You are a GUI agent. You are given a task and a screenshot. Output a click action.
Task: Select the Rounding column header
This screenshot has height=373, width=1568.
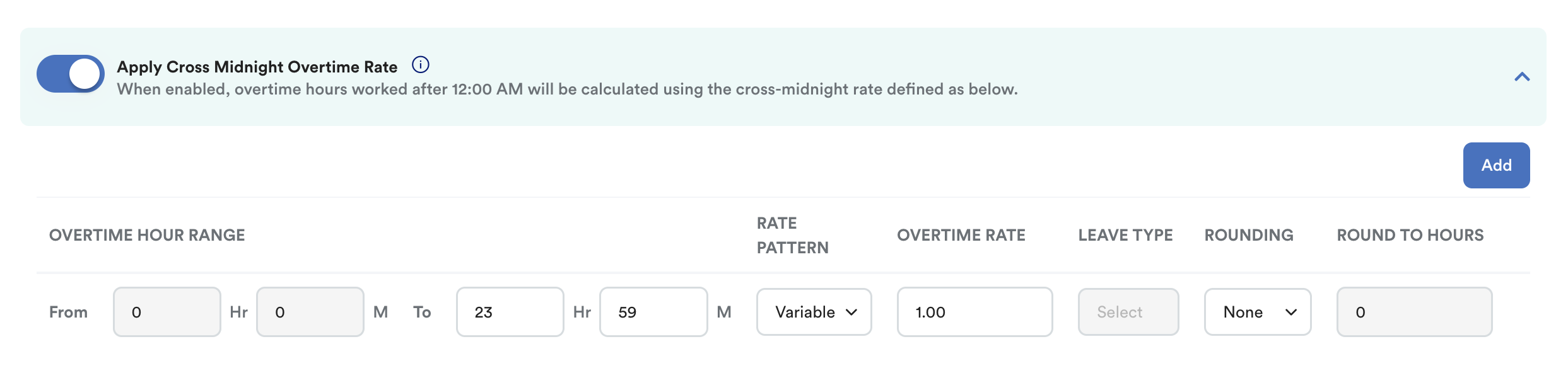(1249, 235)
